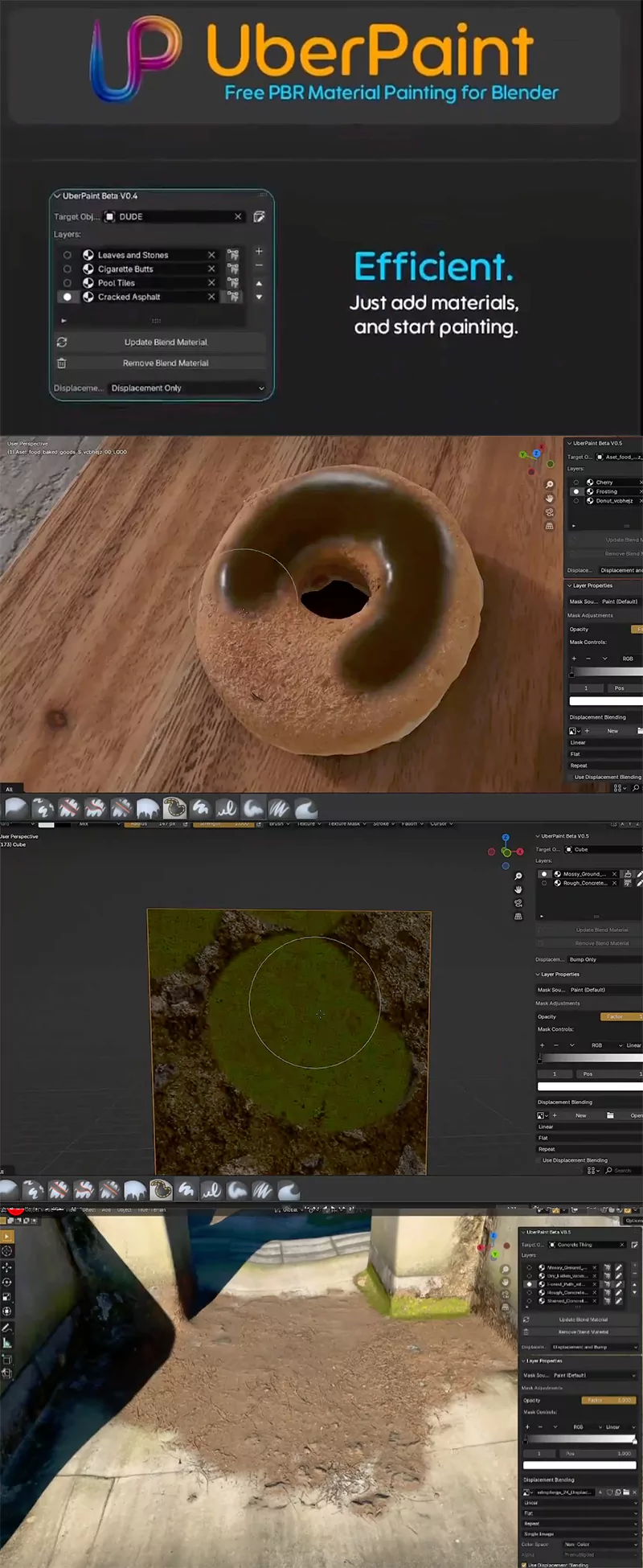Image resolution: width=643 pixels, height=1568 pixels.
Task: Click Remove Blend Material in concrete scene panel
Action: pyautogui.click(x=584, y=1332)
